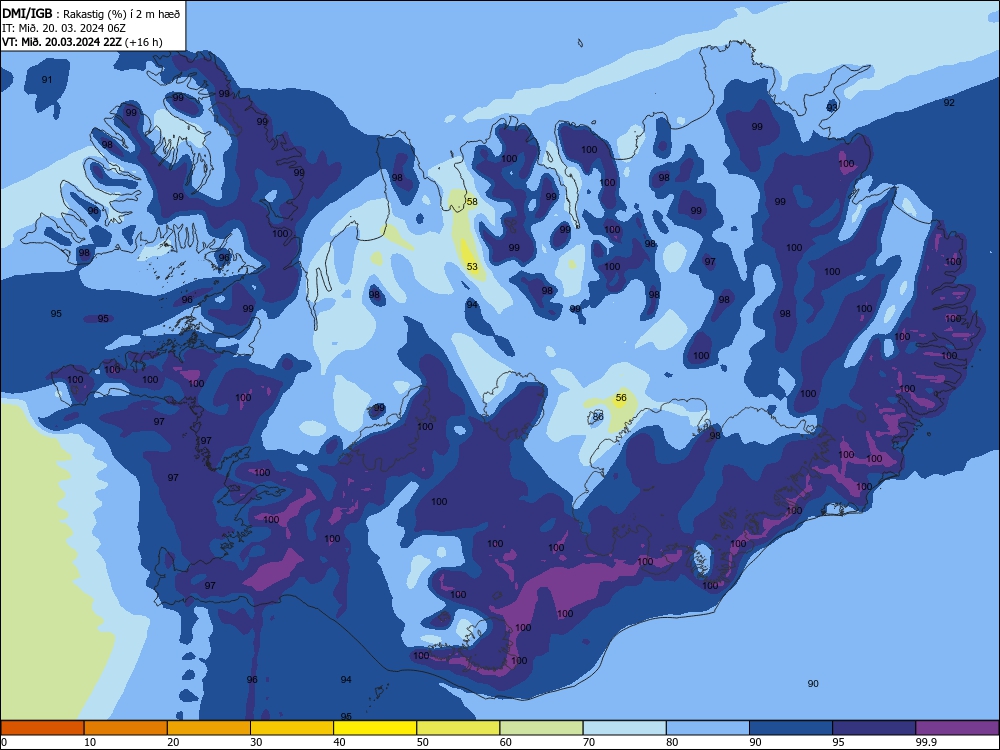1000x750 pixels.
Task: Click the '99.9' tick label on color scale
Action: click(x=926, y=742)
